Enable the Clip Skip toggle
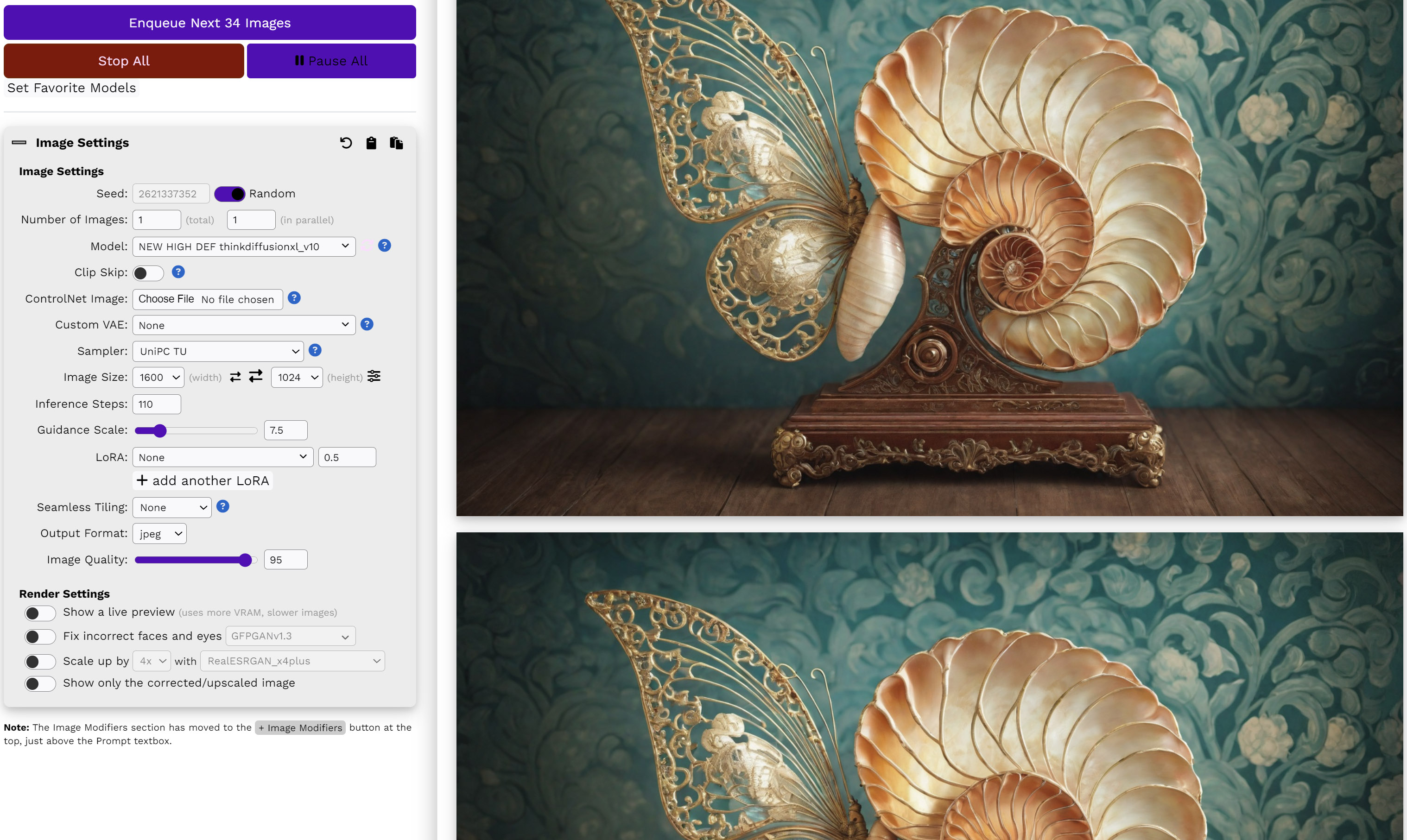 click(148, 273)
